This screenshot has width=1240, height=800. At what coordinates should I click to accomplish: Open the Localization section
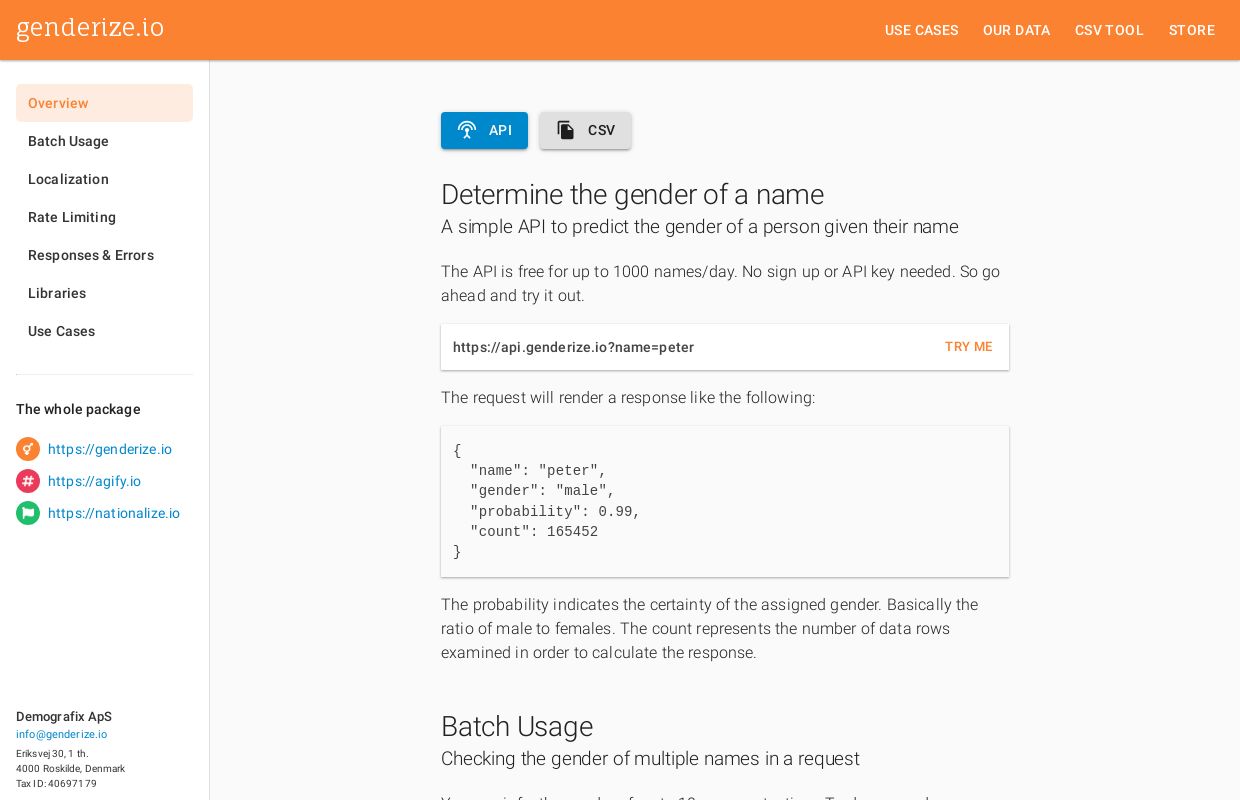(104, 179)
